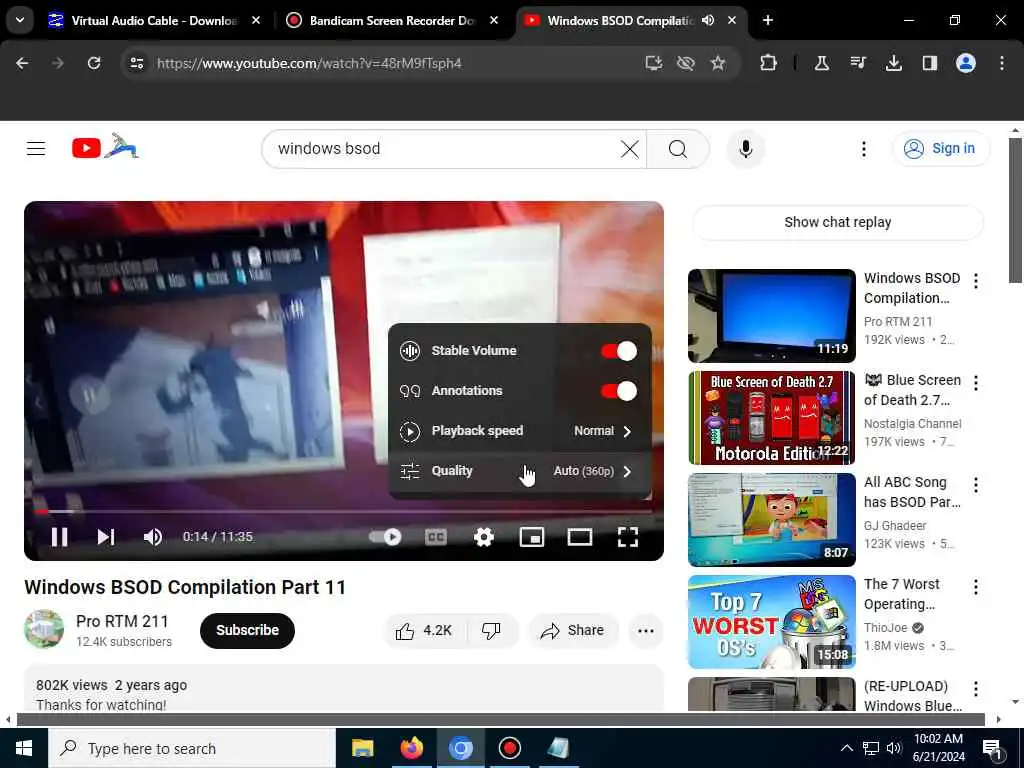Click the Sign in button
Screen dimensions: 1024x768
tap(940, 149)
